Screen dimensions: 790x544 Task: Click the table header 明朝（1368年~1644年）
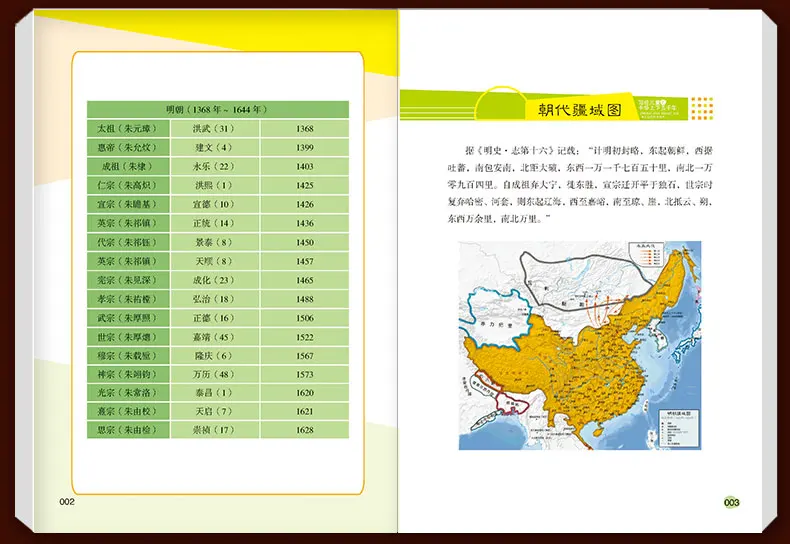click(x=218, y=109)
